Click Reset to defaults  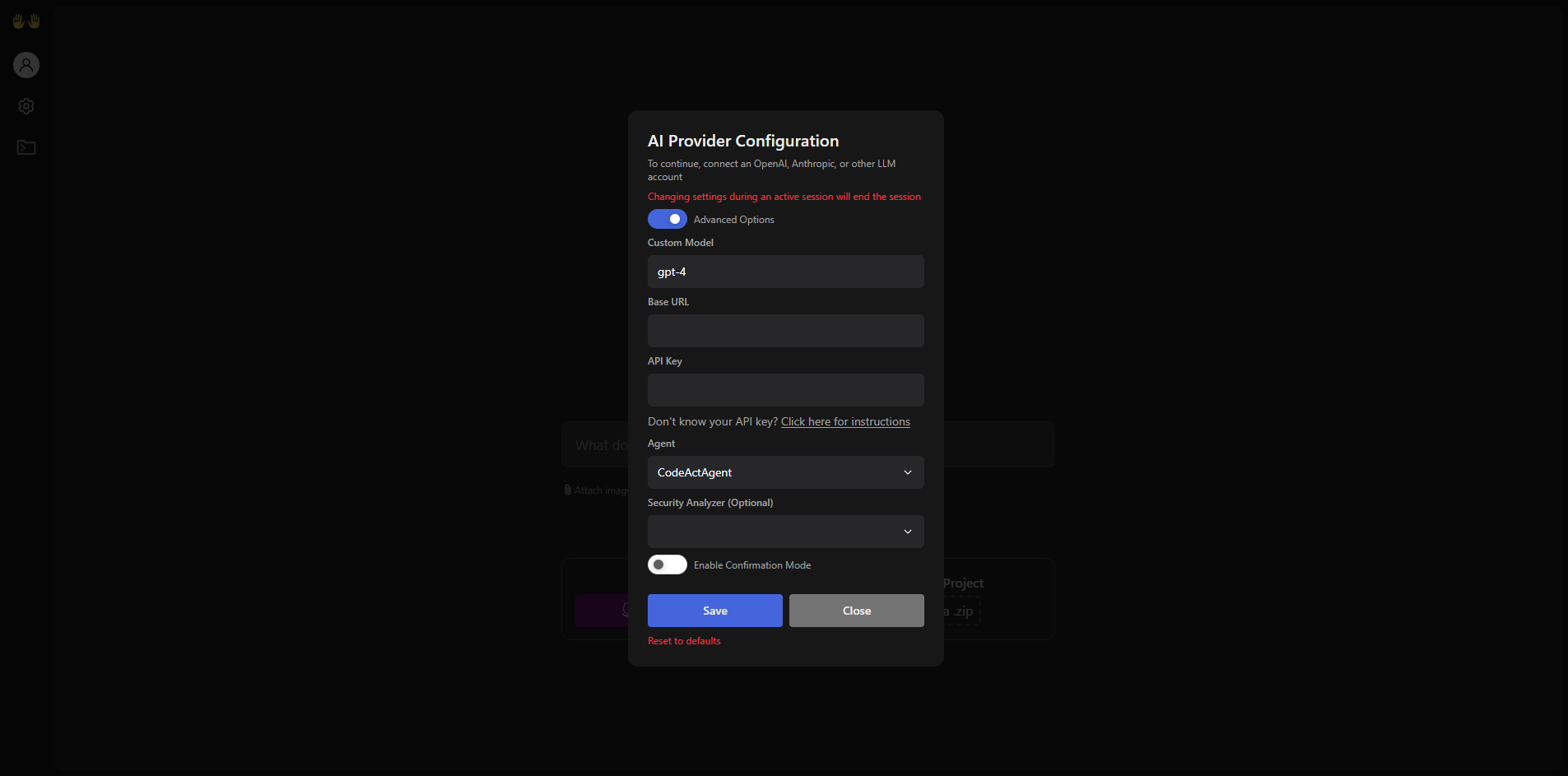pyautogui.click(x=684, y=641)
